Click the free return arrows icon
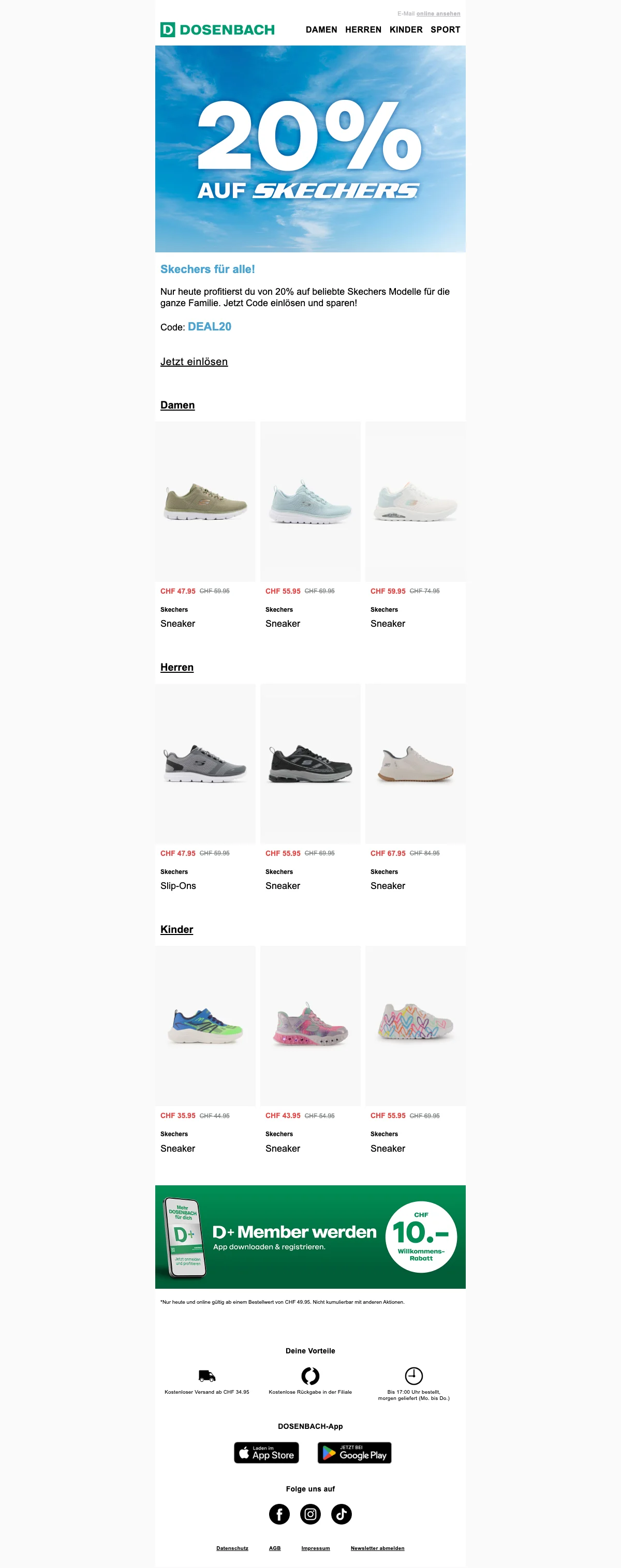This screenshot has width=621, height=1568. [310, 1376]
